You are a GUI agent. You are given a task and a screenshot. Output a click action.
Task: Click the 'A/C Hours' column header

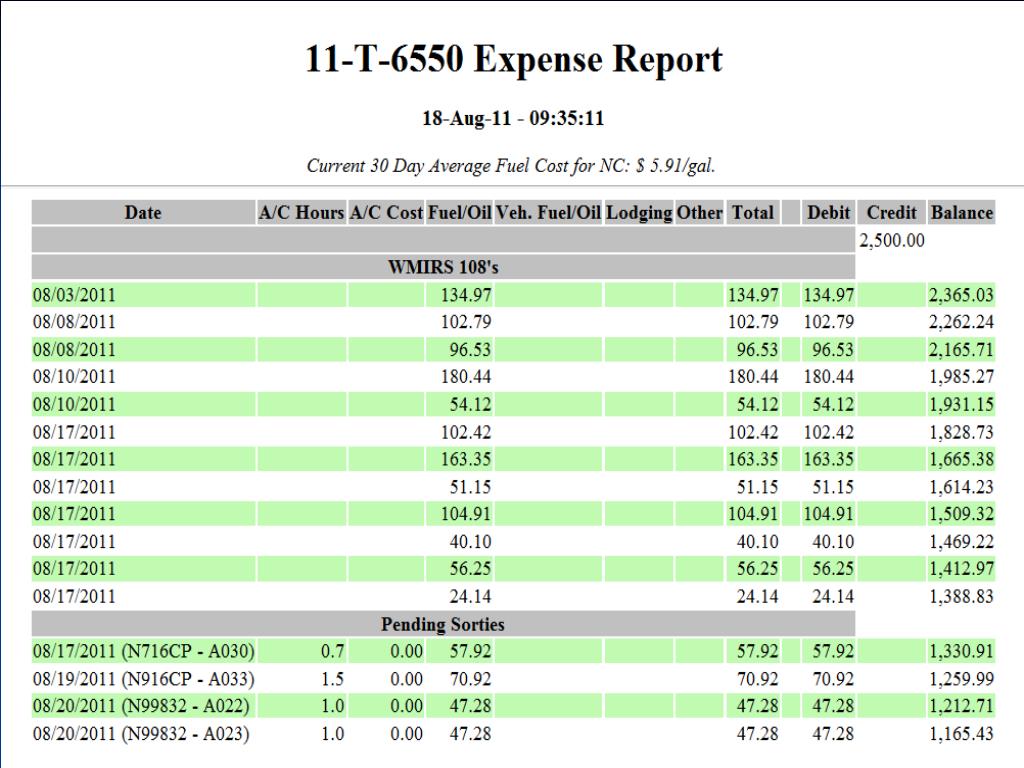coord(301,212)
